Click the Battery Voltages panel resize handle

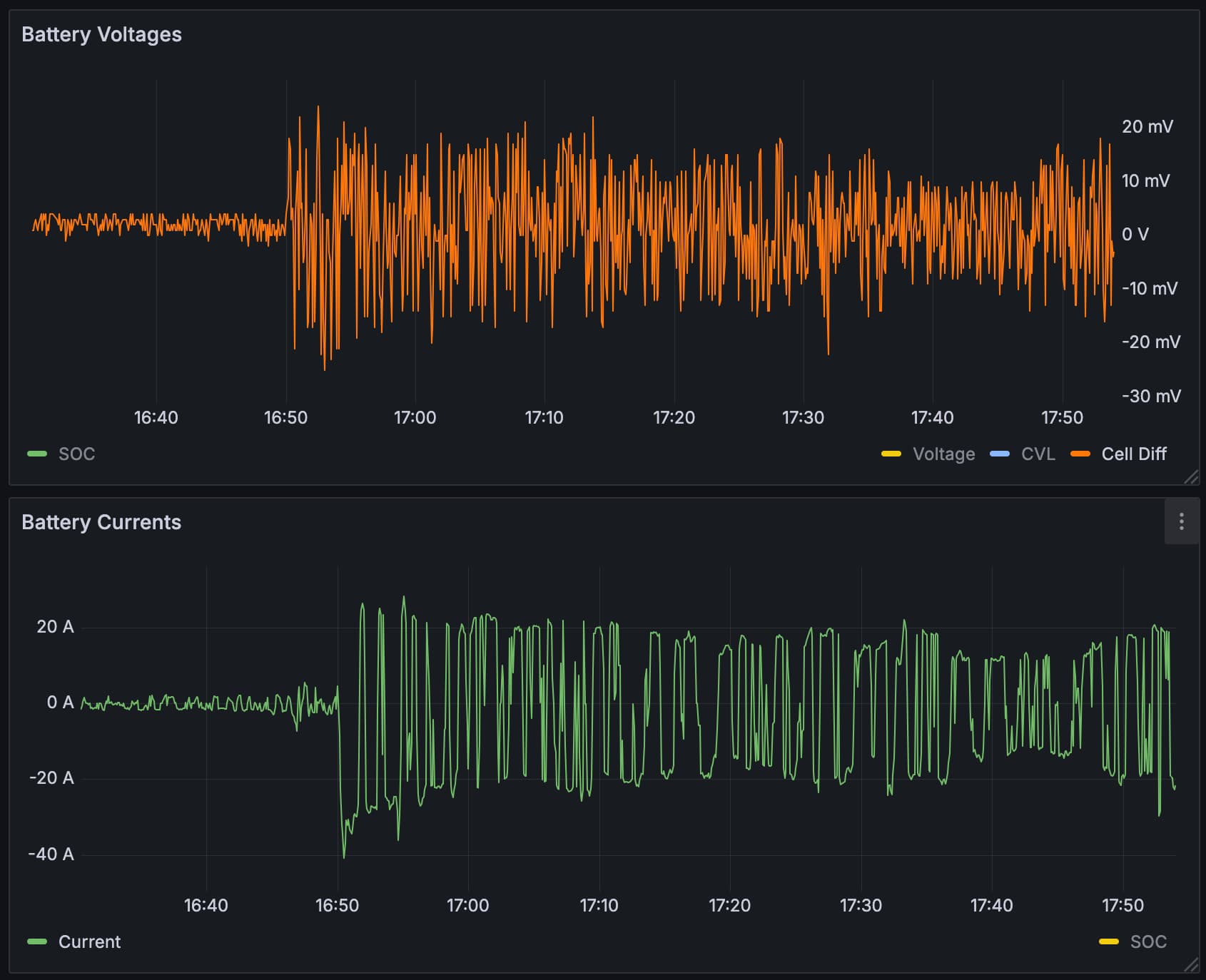(x=1191, y=477)
